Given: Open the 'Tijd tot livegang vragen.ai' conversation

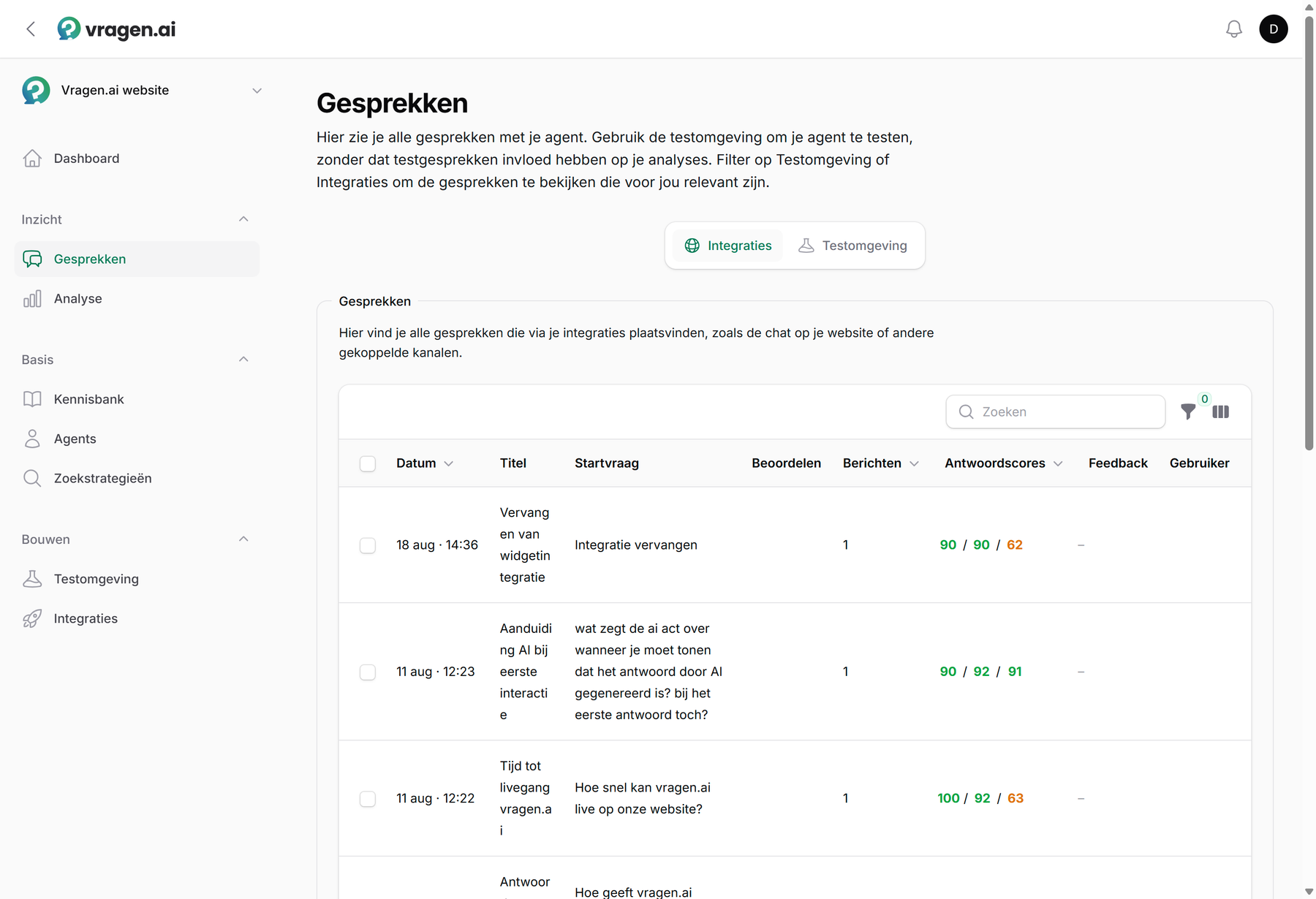Looking at the screenshot, I should pyautogui.click(x=526, y=798).
